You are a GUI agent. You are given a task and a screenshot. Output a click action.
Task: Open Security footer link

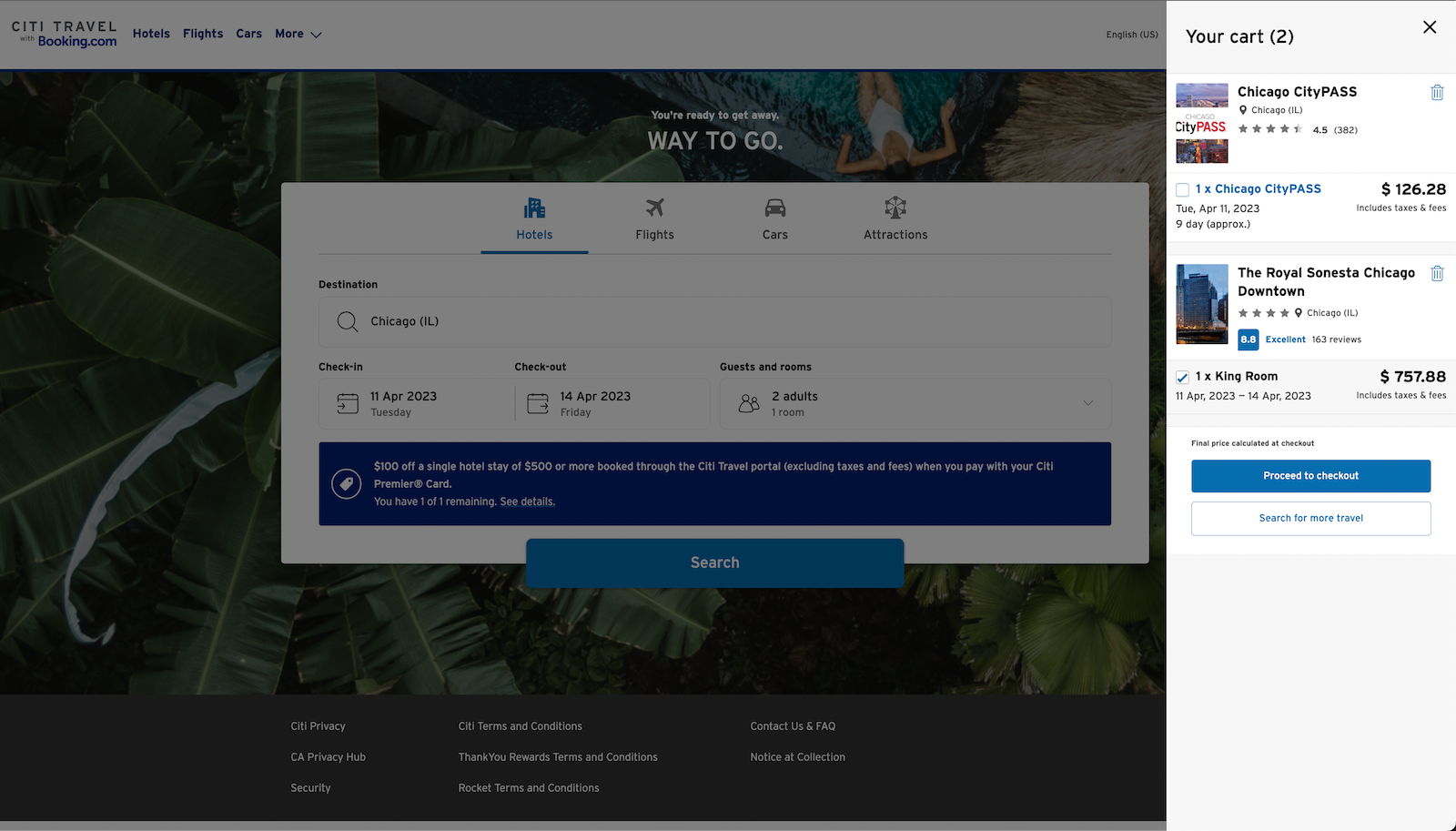click(x=310, y=788)
